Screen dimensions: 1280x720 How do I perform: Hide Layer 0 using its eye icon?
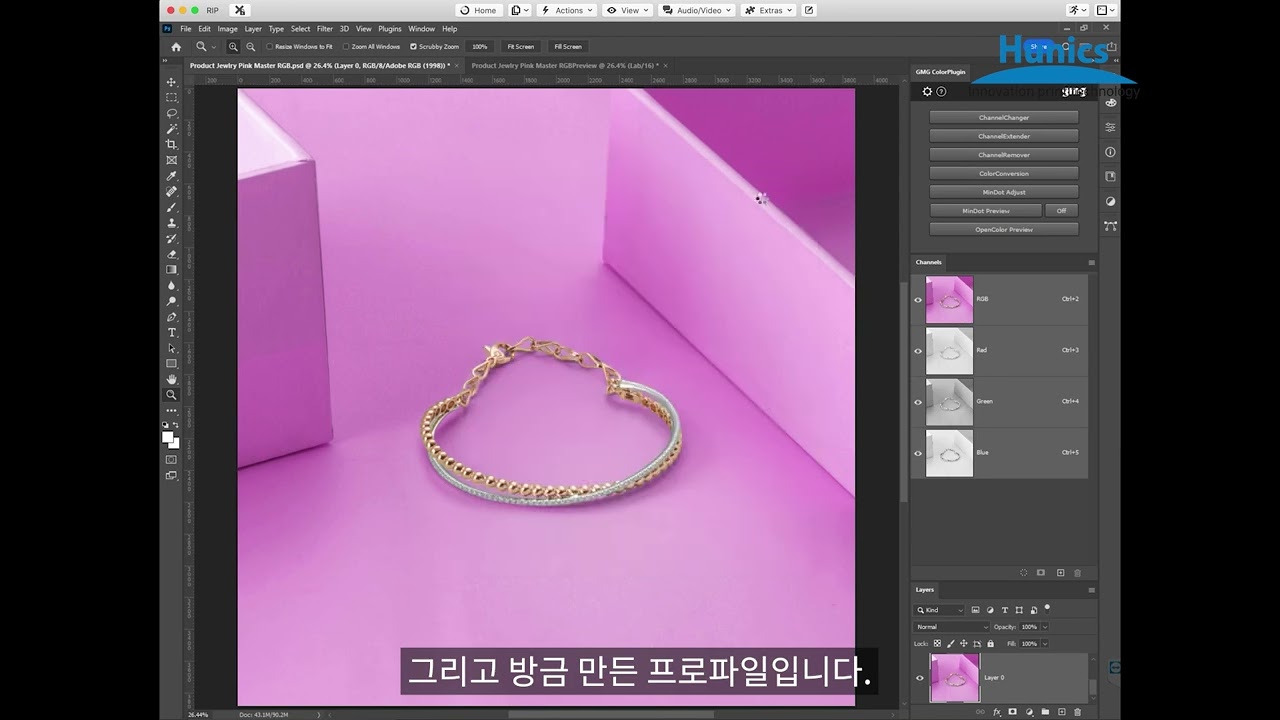[x=920, y=678]
